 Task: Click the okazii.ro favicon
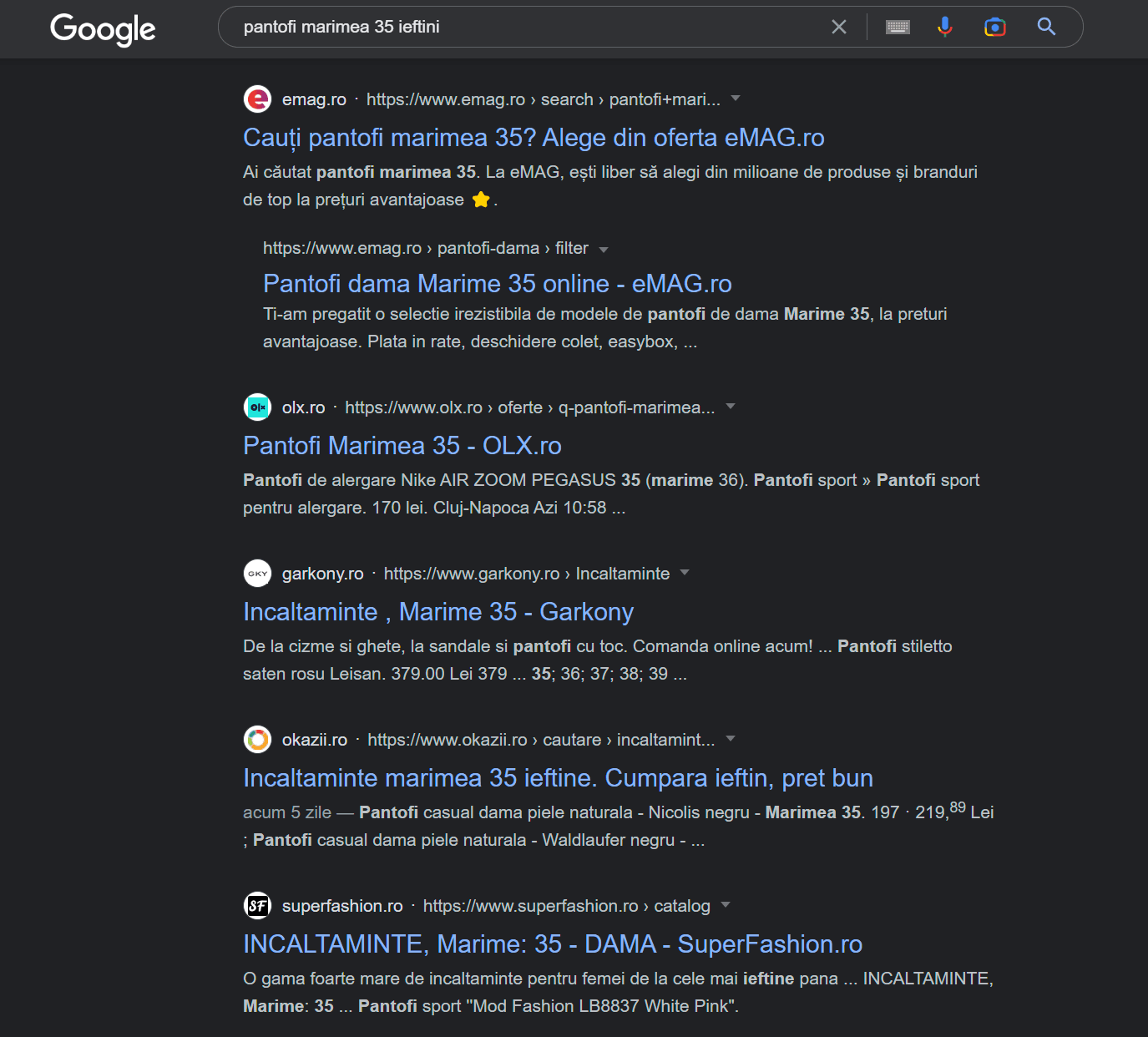(x=257, y=740)
